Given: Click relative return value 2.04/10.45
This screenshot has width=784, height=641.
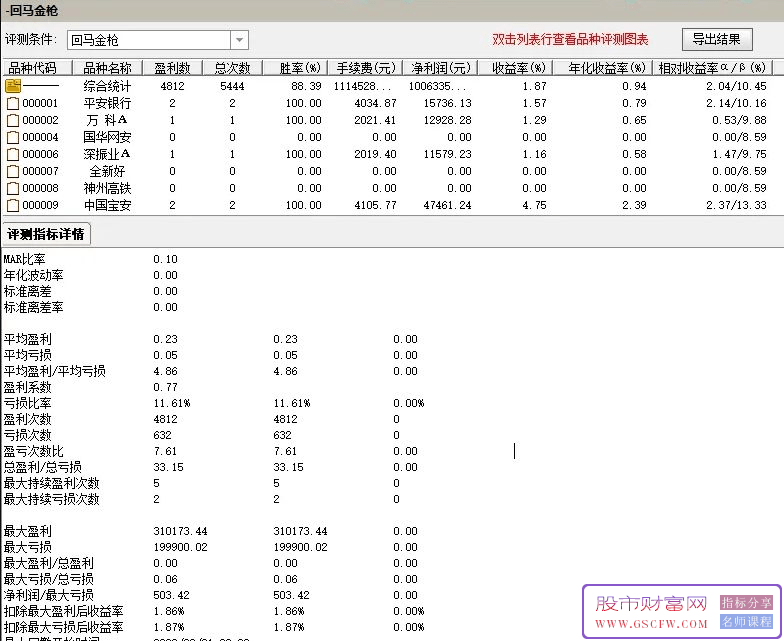Looking at the screenshot, I should (x=736, y=86).
